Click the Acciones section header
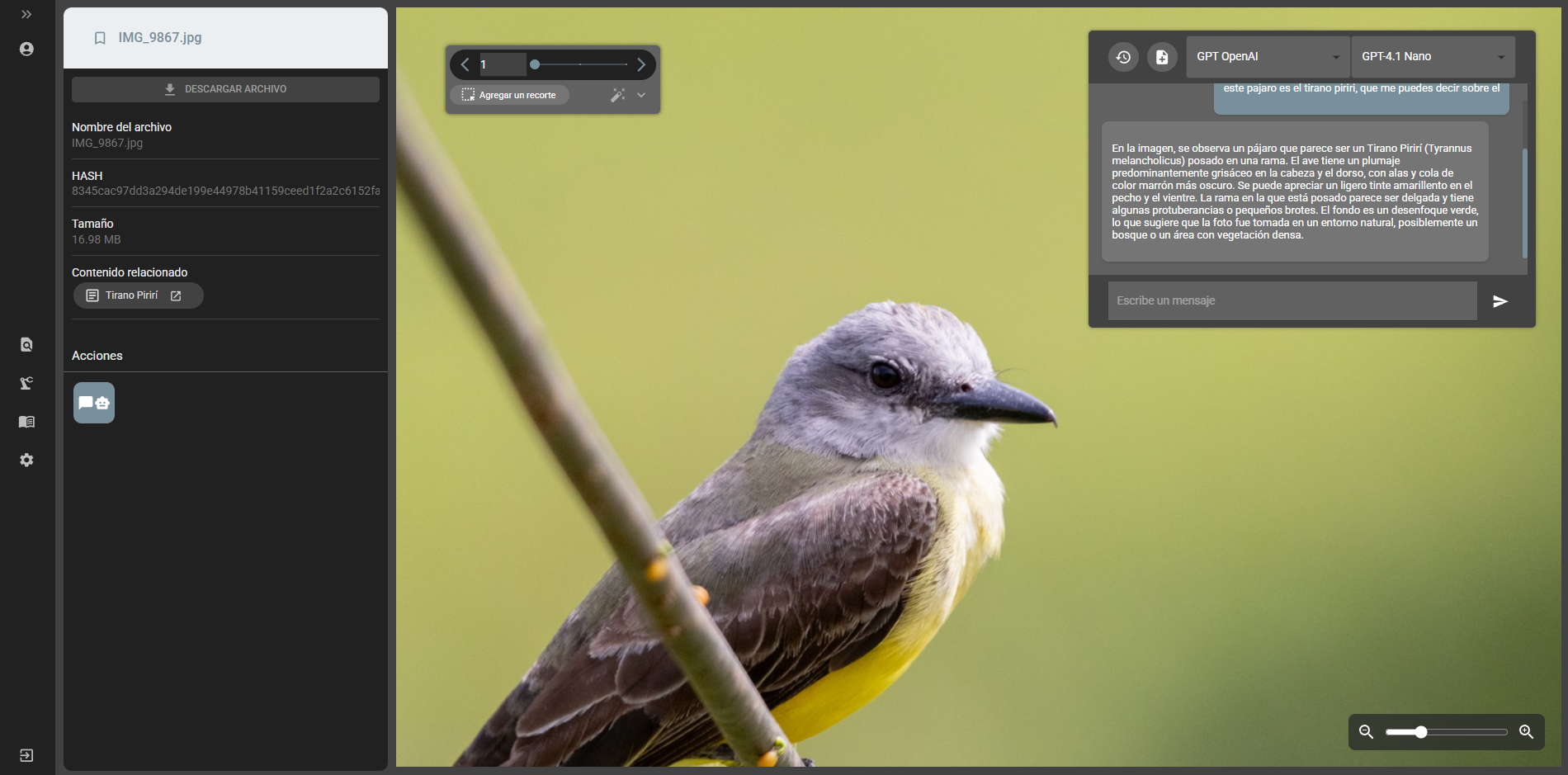This screenshot has width=1568, height=775. (97, 356)
